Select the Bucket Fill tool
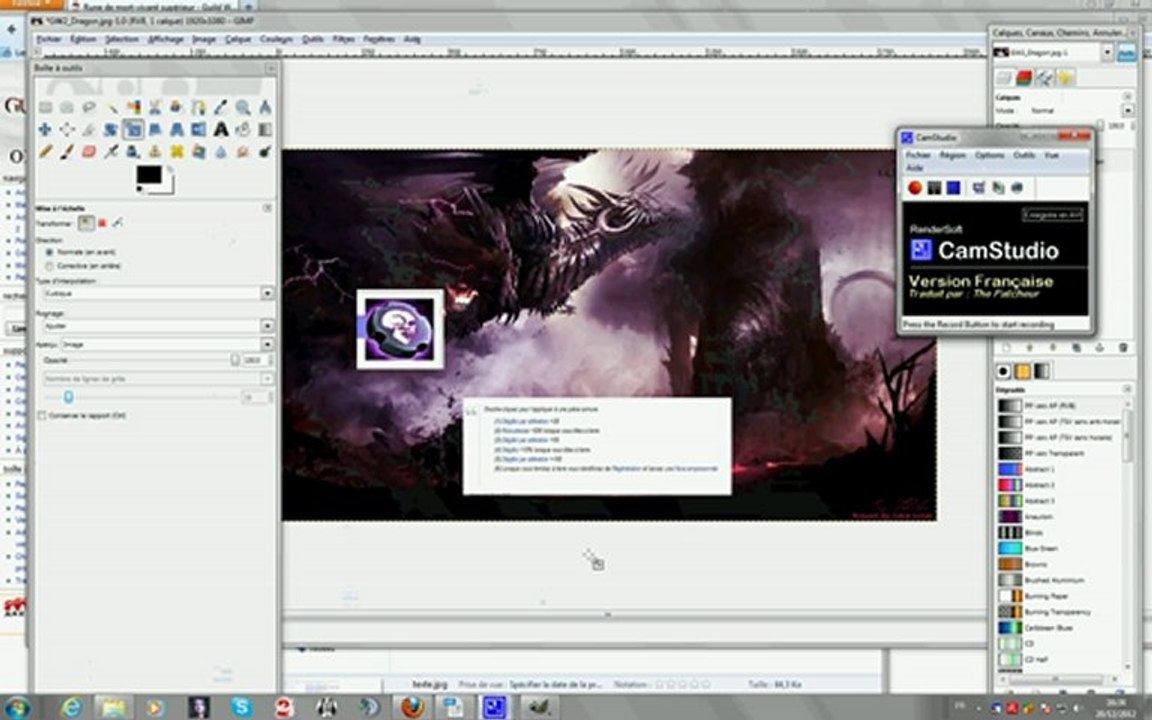1152x720 pixels. [x=242, y=129]
